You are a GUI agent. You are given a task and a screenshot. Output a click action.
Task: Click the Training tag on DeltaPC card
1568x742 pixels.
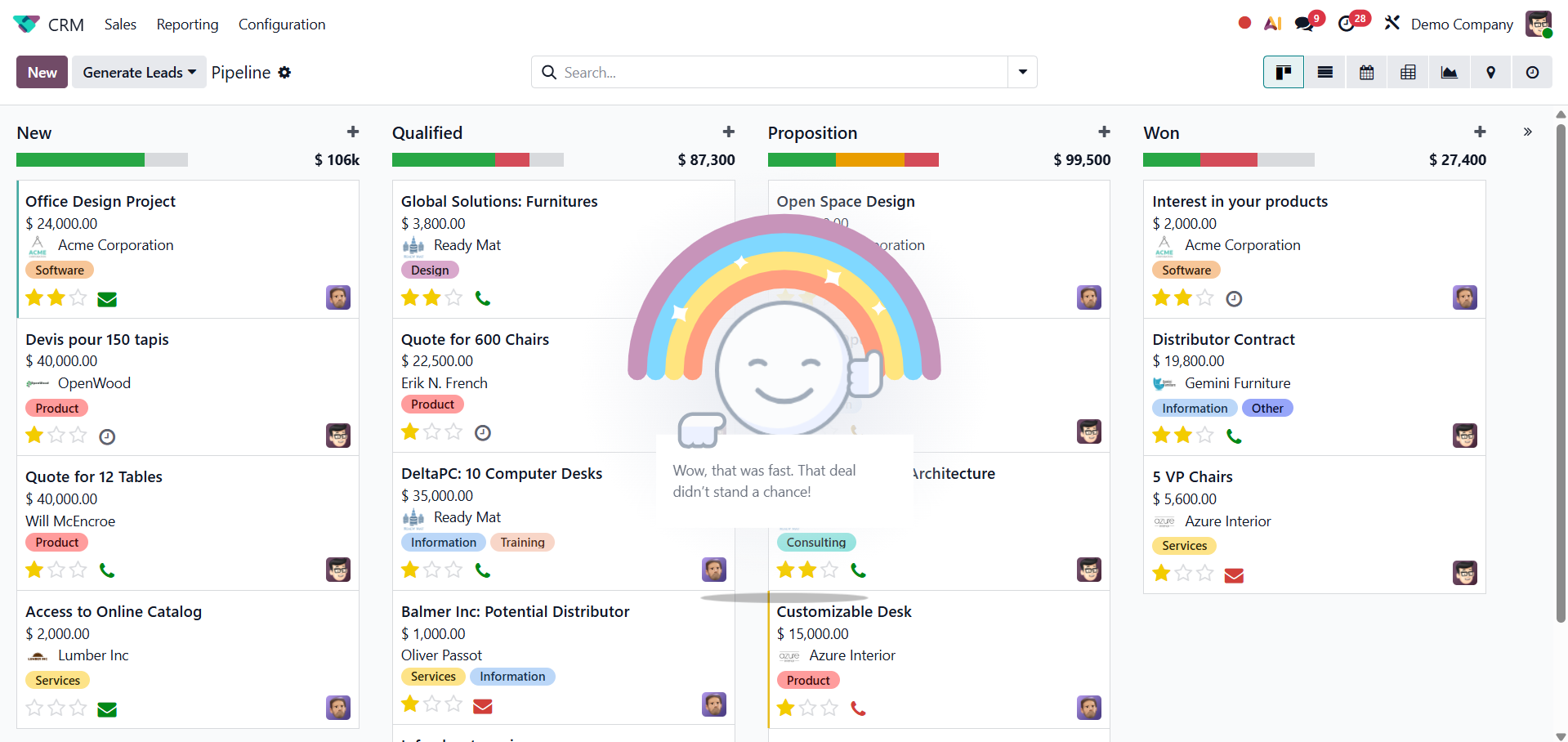point(522,542)
